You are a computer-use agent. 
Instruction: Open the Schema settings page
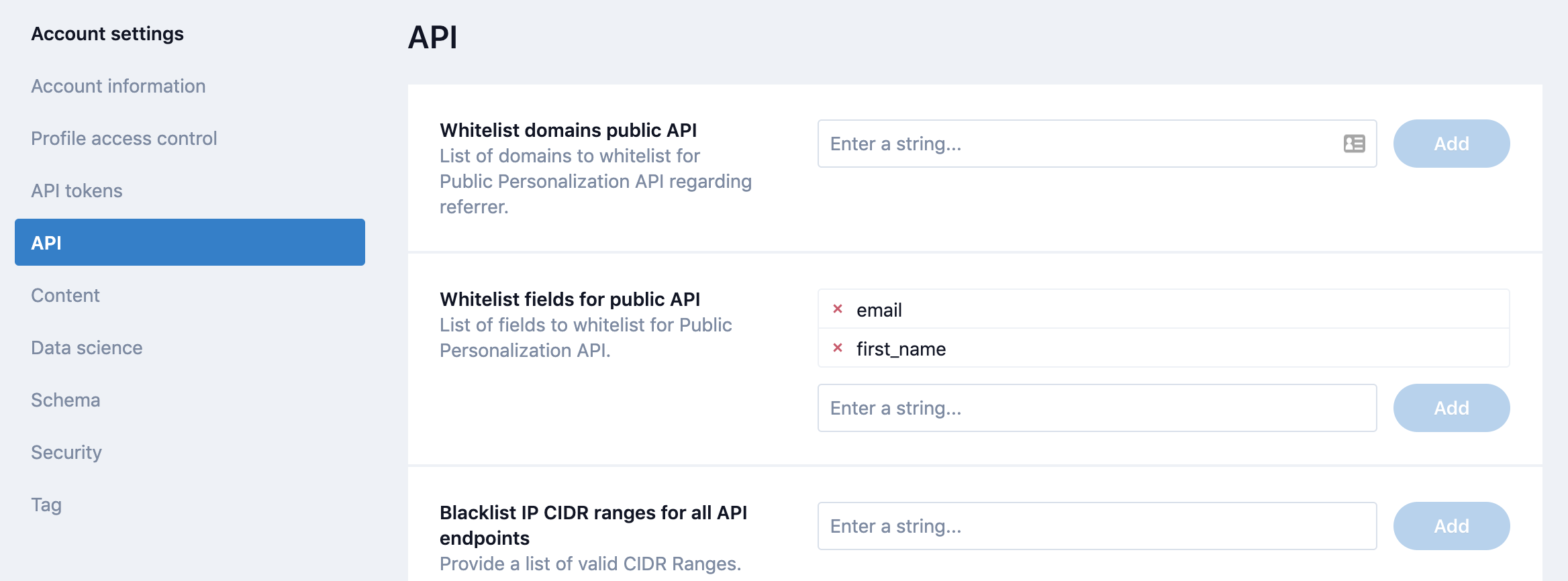(x=65, y=401)
